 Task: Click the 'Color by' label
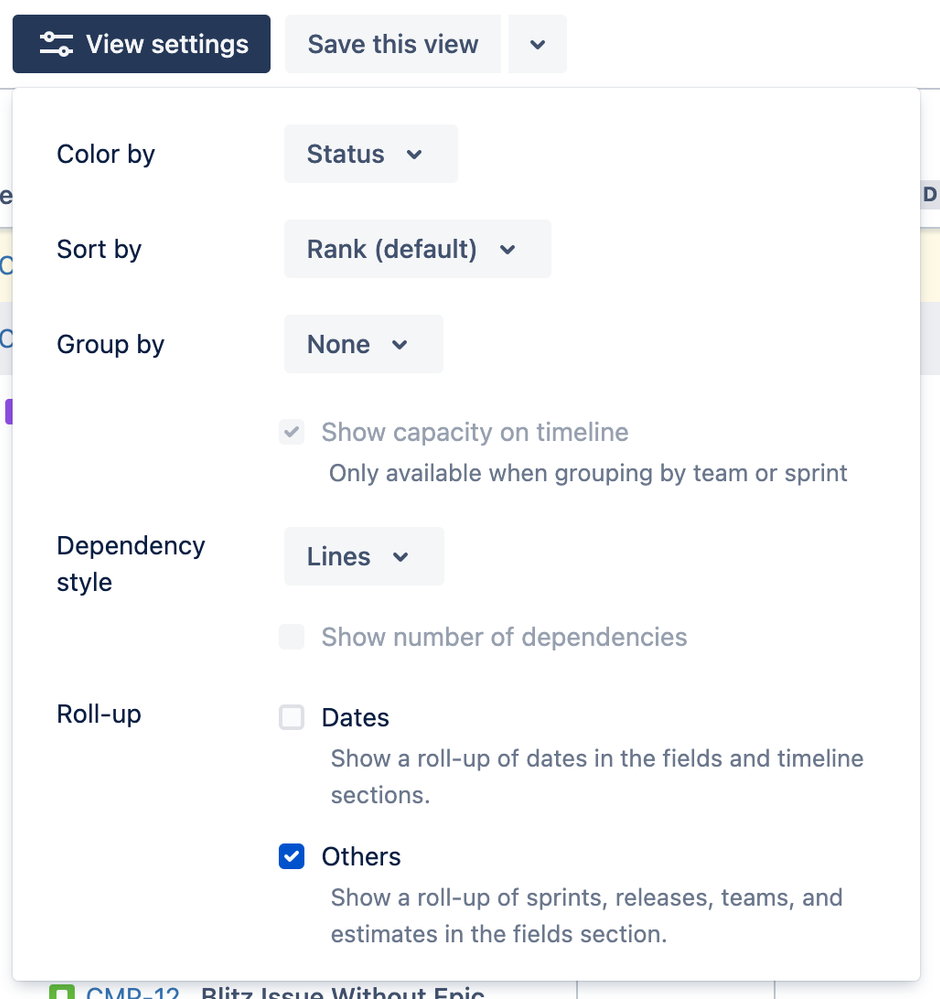tap(106, 154)
